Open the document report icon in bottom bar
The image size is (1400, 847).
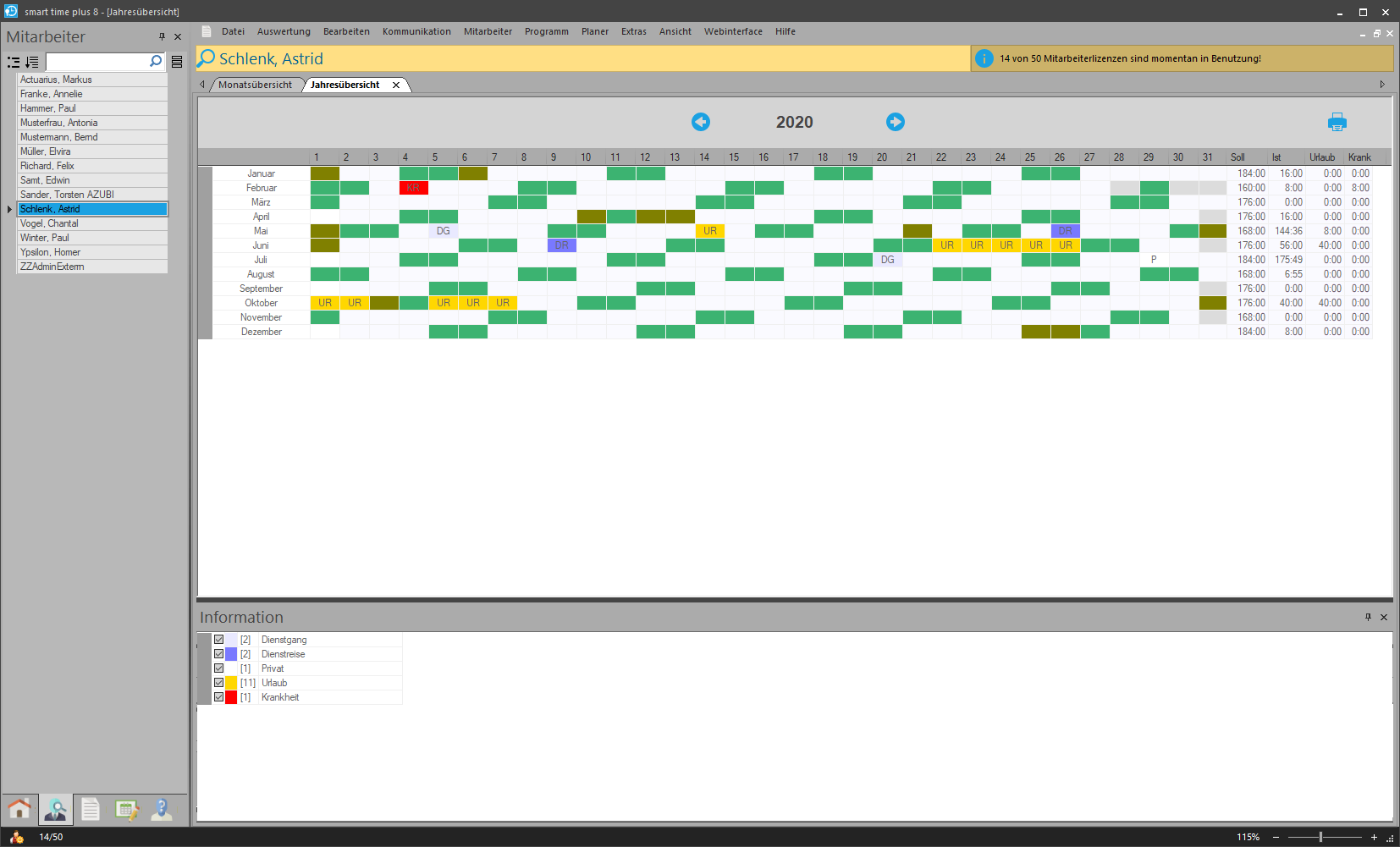91,810
